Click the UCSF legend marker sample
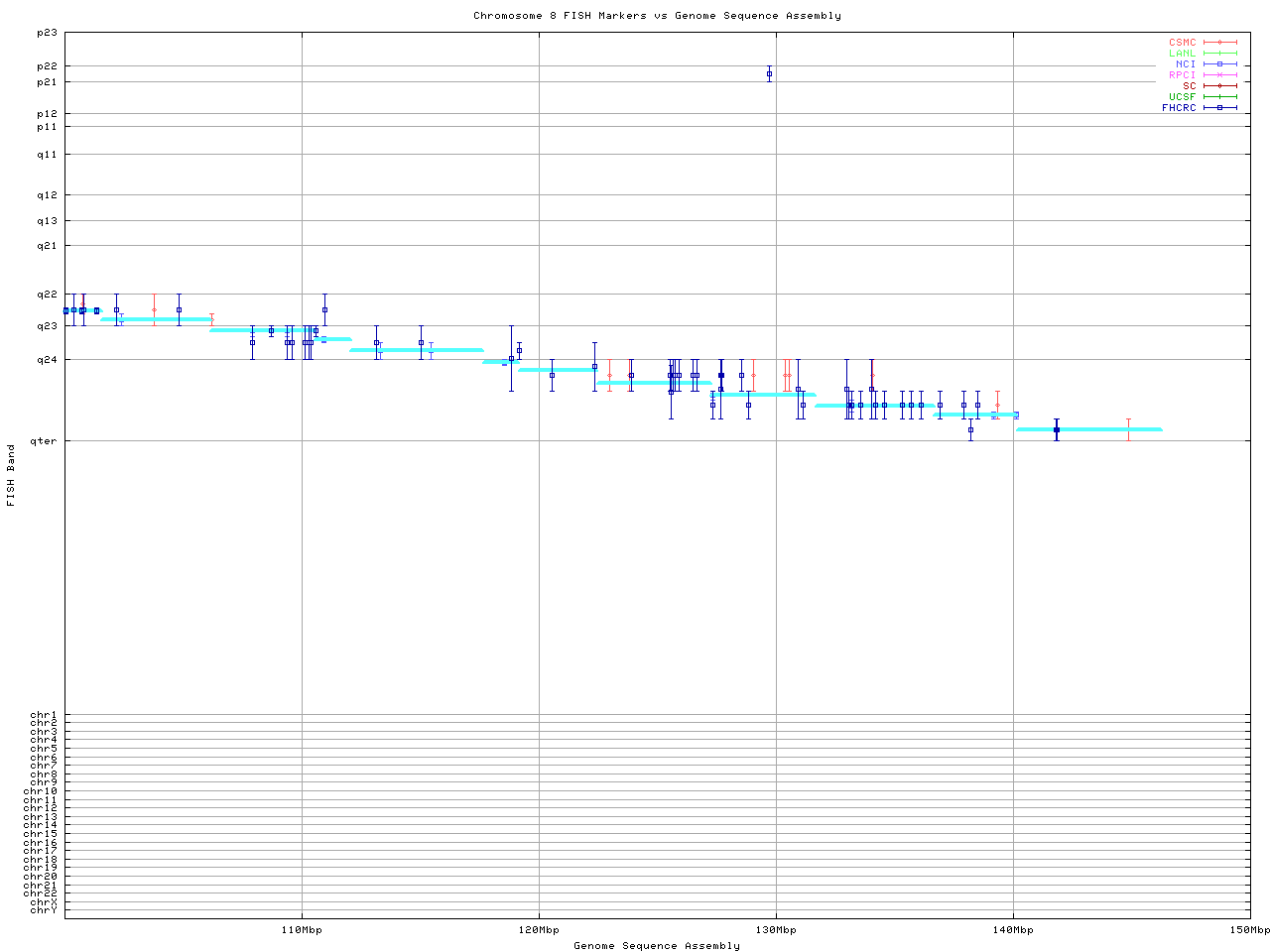The width and height of the screenshot is (1270, 952). (x=1219, y=96)
